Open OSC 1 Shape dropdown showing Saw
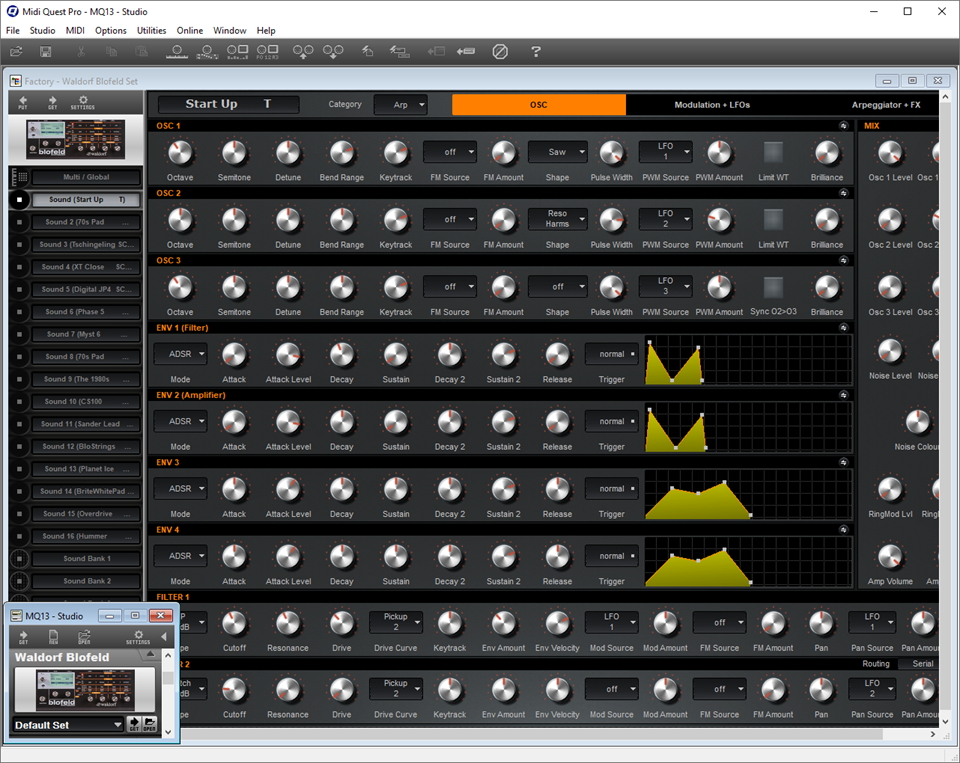960x763 pixels. pos(557,152)
